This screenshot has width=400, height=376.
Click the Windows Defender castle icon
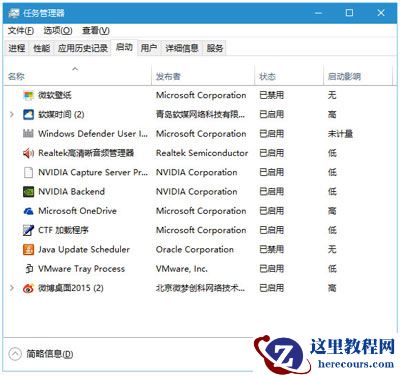(28, 134)
